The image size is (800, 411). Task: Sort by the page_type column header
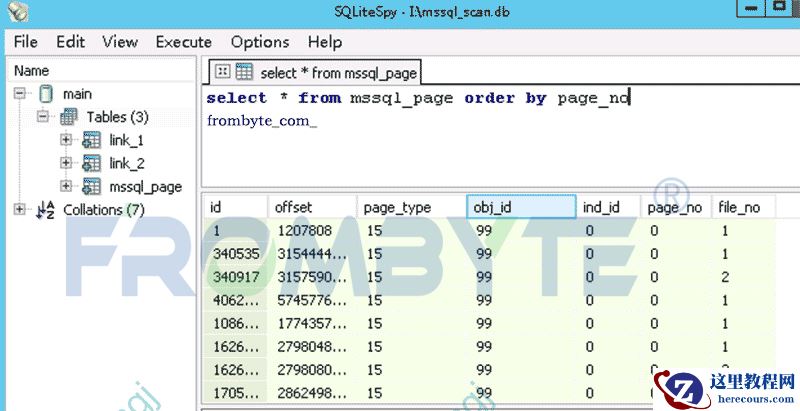click(412, 207)
